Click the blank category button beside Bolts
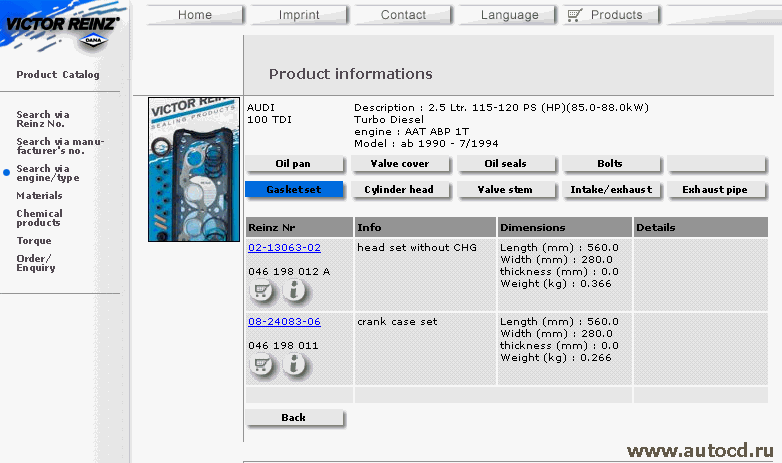 716,164
